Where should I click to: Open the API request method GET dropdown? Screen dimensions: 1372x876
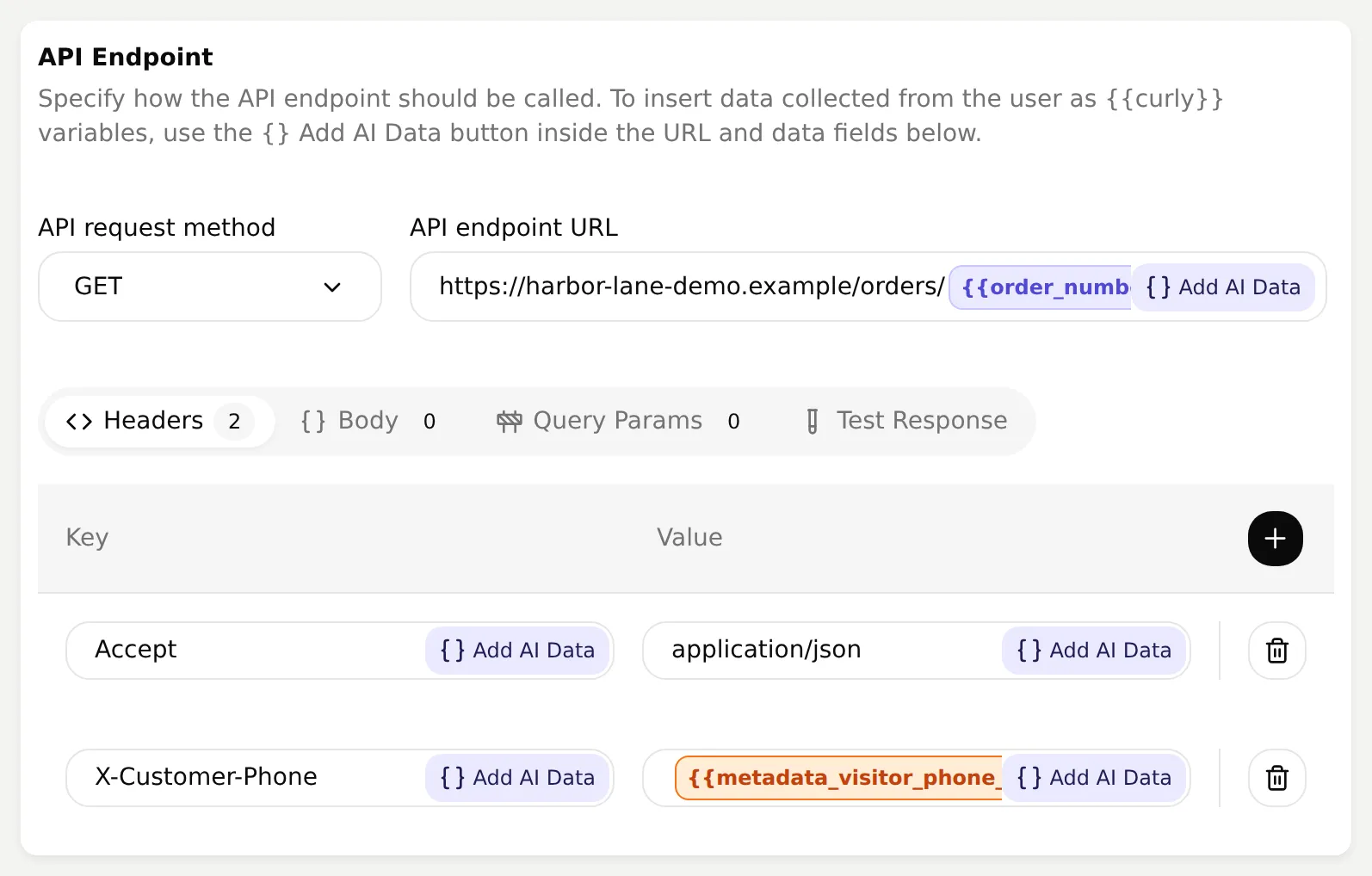tap(210, 287)
